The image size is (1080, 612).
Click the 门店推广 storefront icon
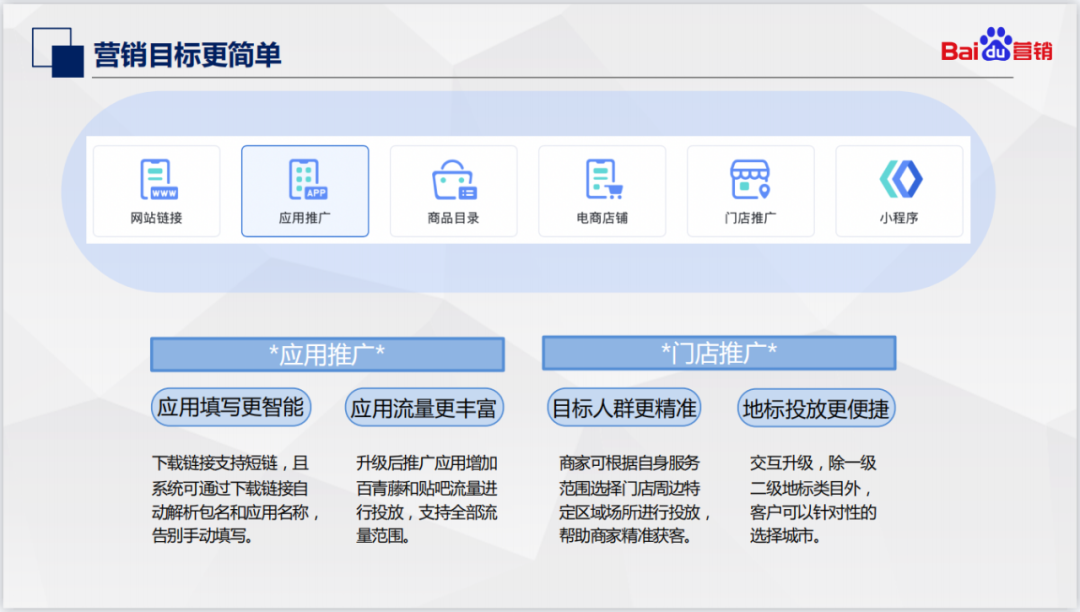(x=750, y=179)
